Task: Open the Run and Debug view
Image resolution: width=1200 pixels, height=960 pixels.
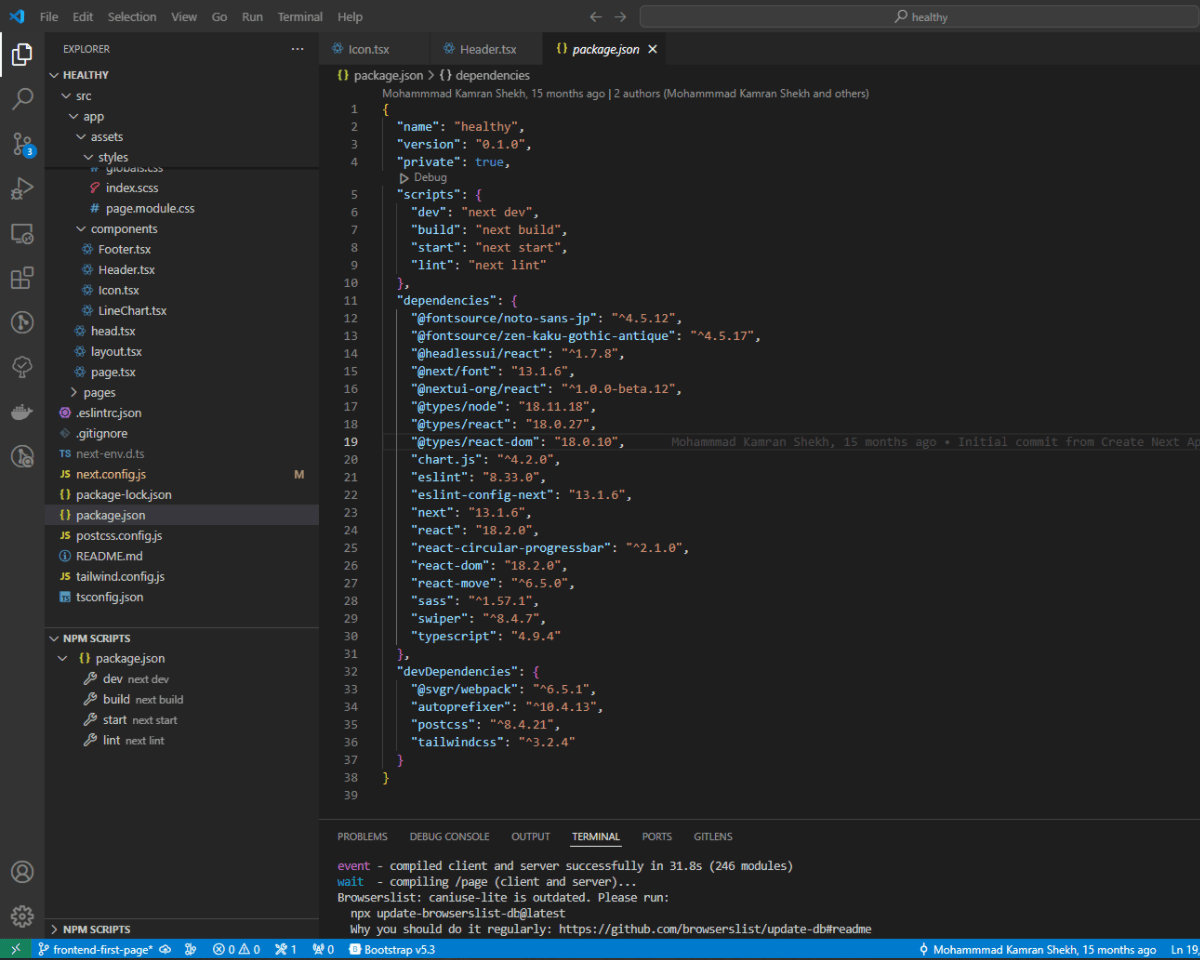Action: (x=22, y=189)
